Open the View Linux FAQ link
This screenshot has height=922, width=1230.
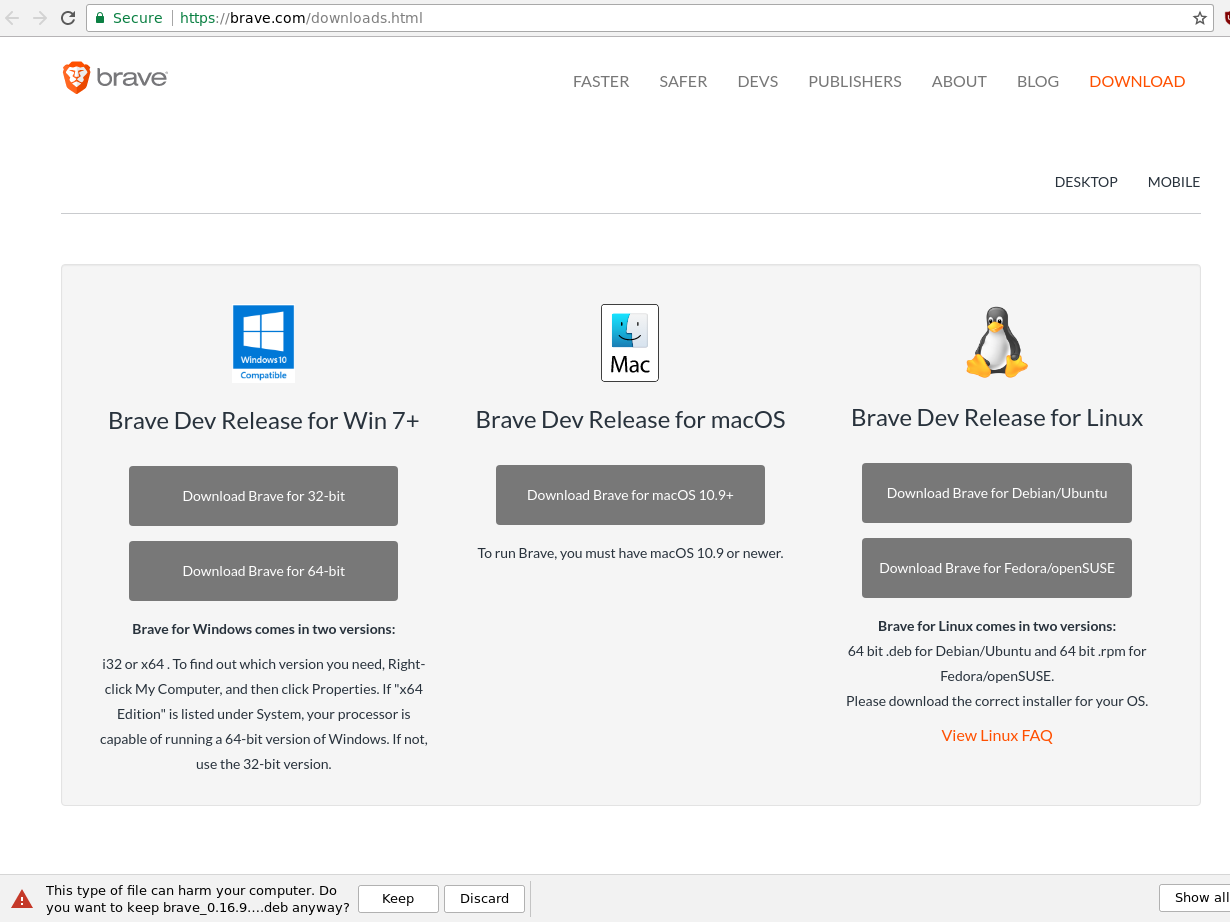click(997, 736)
